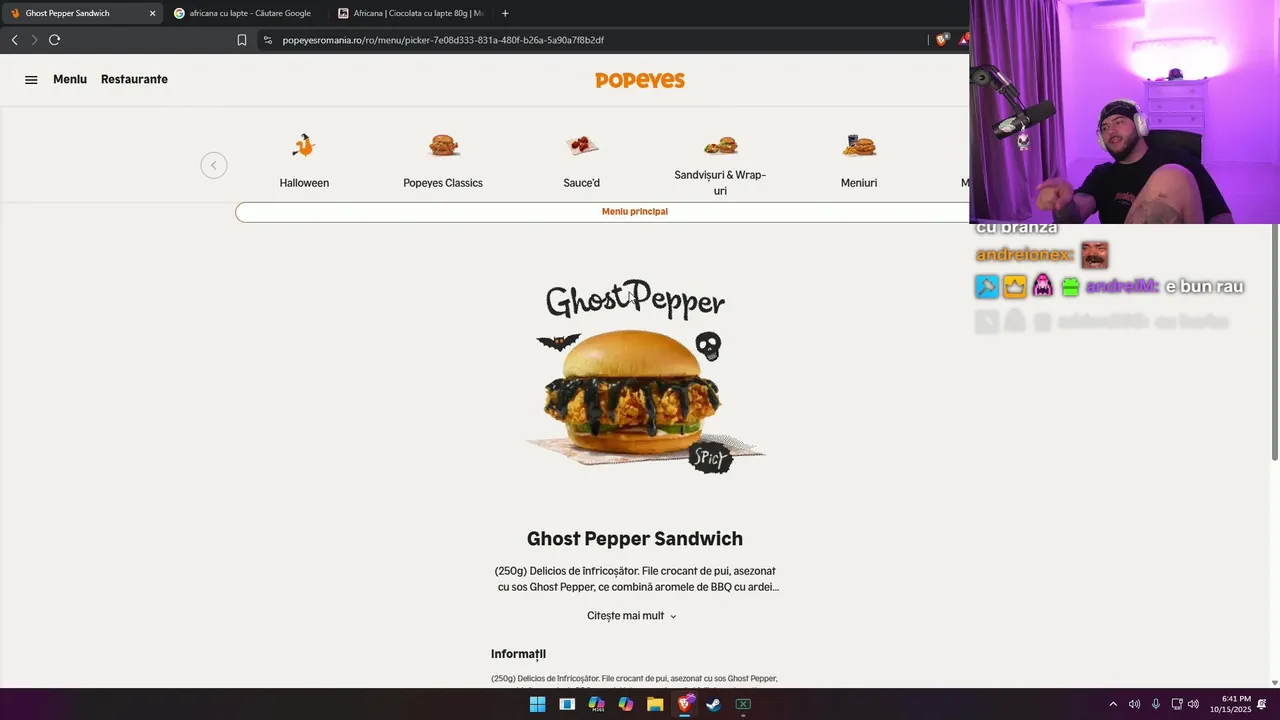
Task: Select the Meniuri category icon
Action: pyautogui.click(x=859, y=146)
